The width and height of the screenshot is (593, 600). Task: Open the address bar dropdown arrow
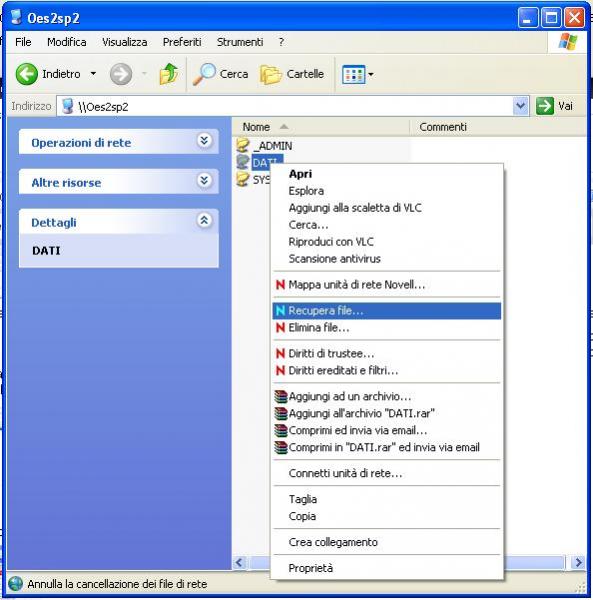(x=520, y=106)
